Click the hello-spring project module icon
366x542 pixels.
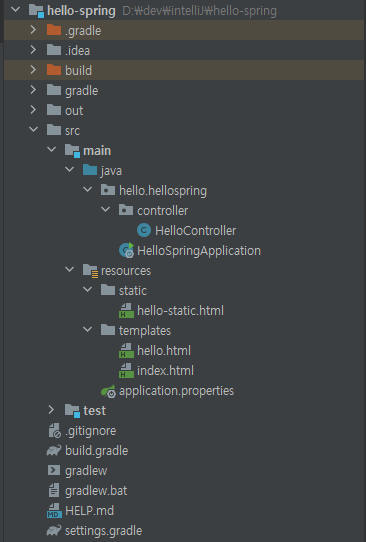(x=36, y=11)
